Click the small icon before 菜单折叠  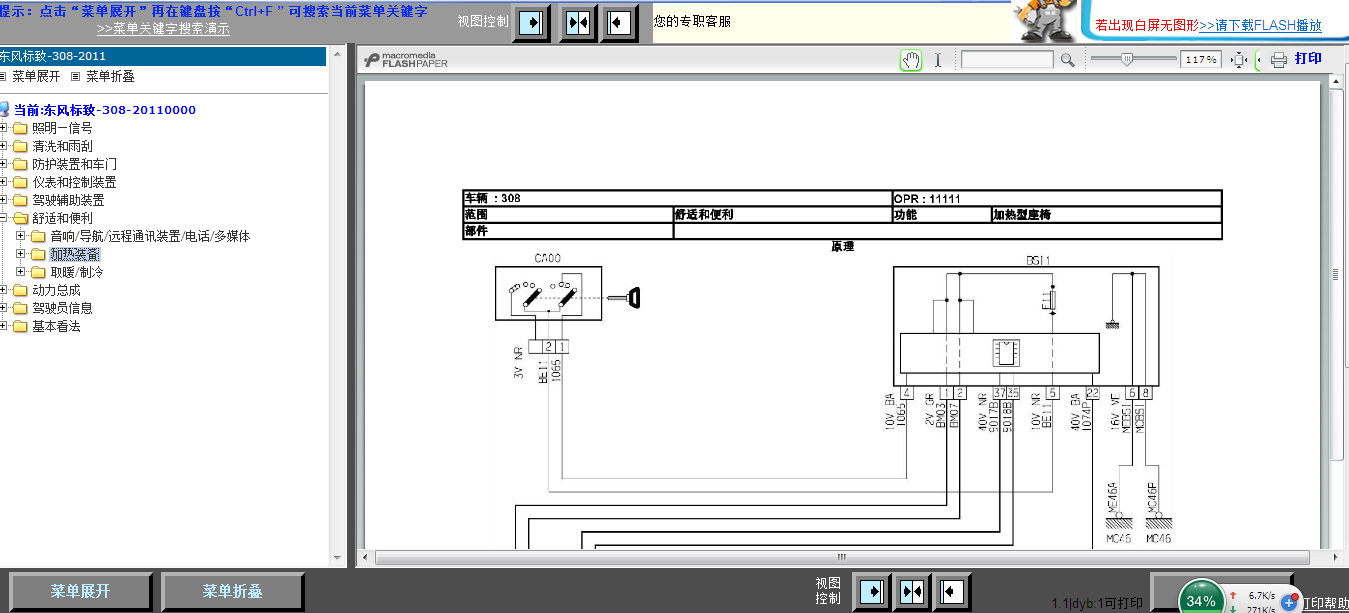point(75,76)
